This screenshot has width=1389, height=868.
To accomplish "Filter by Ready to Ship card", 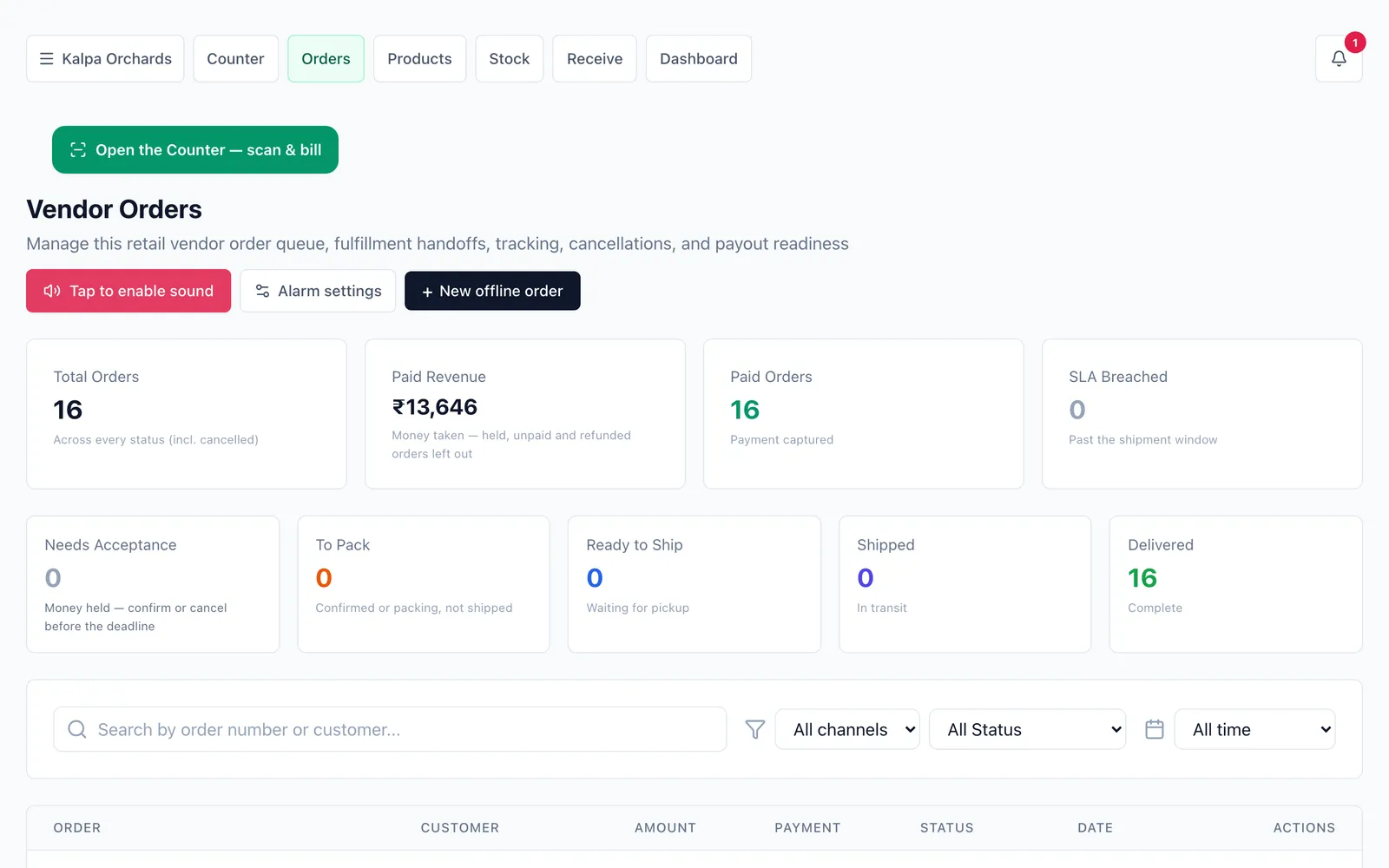I will point(694,584).
